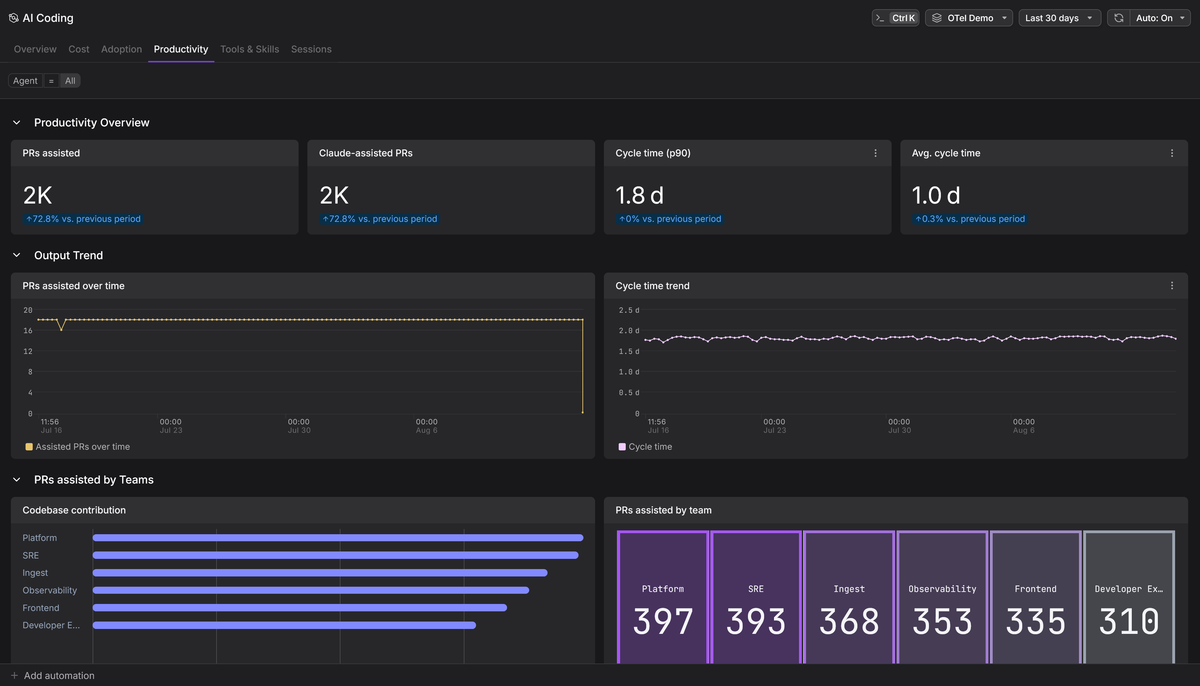Change the Agent filter value All

(x=70, y=81)
